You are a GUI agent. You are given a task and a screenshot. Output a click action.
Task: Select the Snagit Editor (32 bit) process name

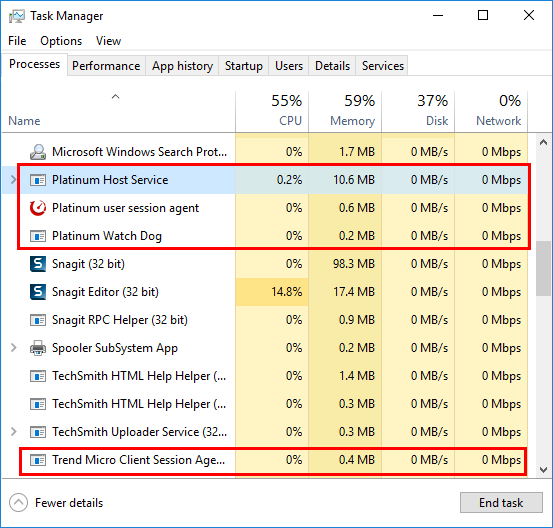pos(105,292)
